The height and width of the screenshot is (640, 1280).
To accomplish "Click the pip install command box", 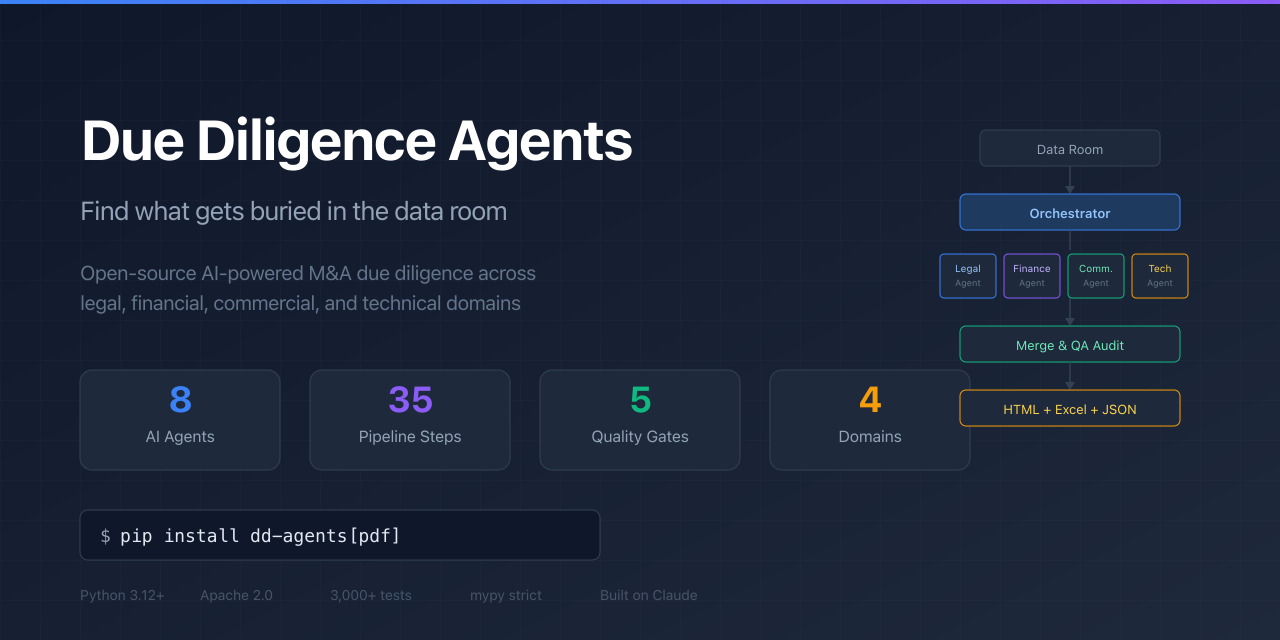I will tap(339, 534).
